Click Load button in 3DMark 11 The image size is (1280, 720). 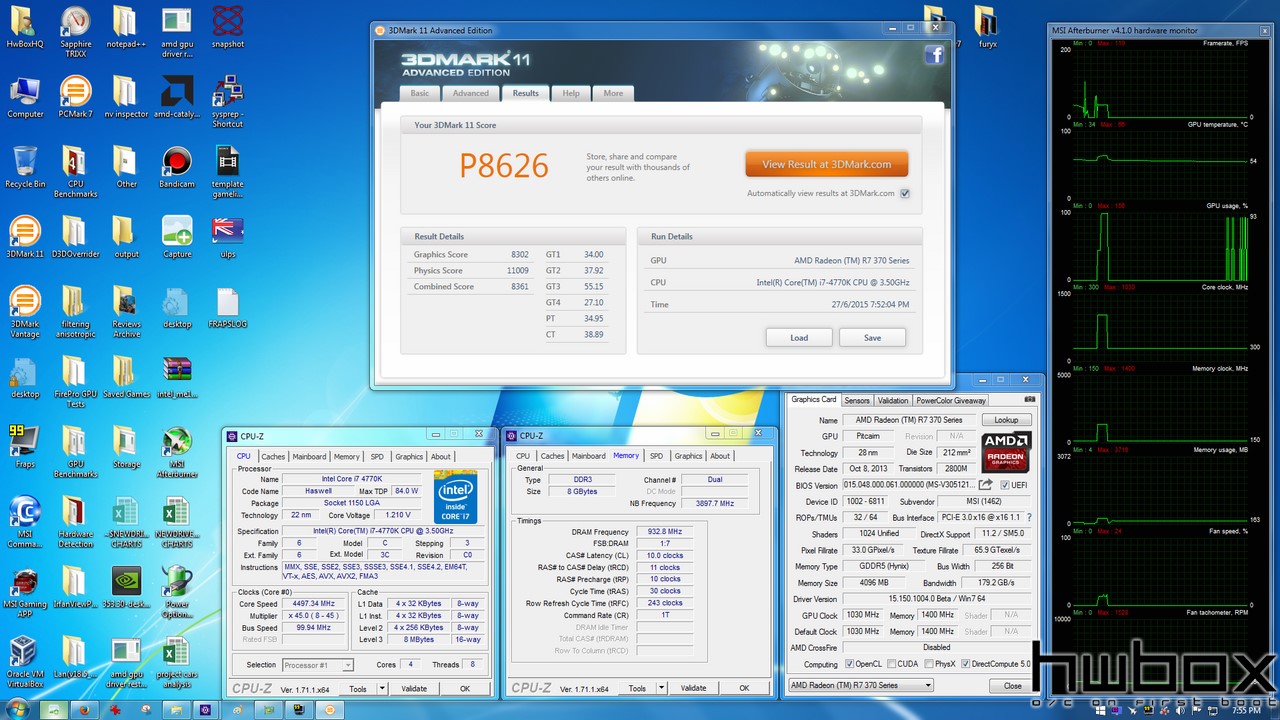click(799, 337)
